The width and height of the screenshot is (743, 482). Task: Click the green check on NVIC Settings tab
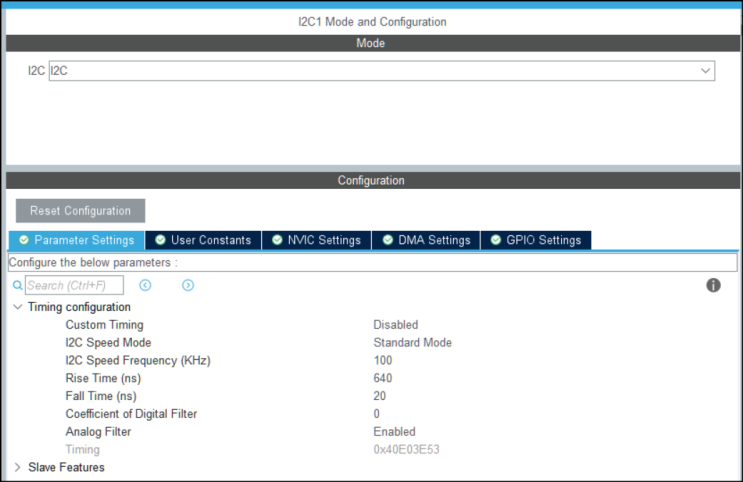click(x=277, y=240)
